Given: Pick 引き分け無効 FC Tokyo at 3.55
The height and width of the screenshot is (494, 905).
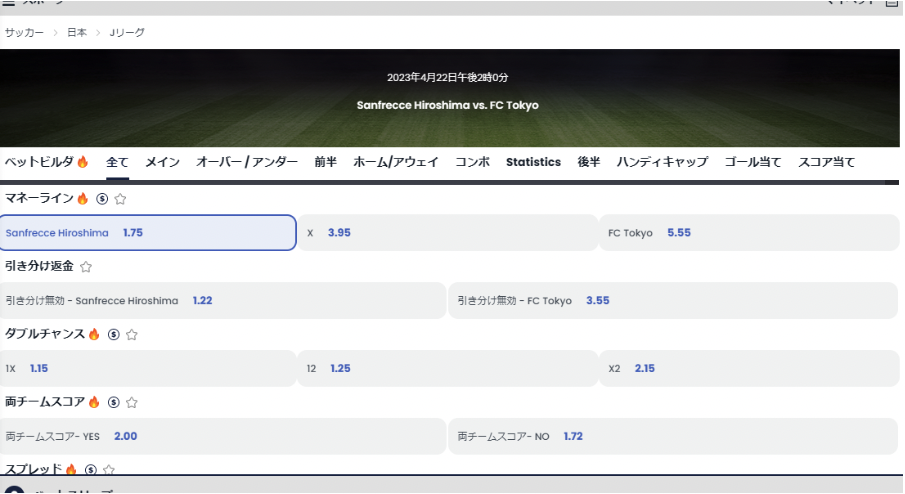Looking at the screenshot, I should tap(674, 301).
